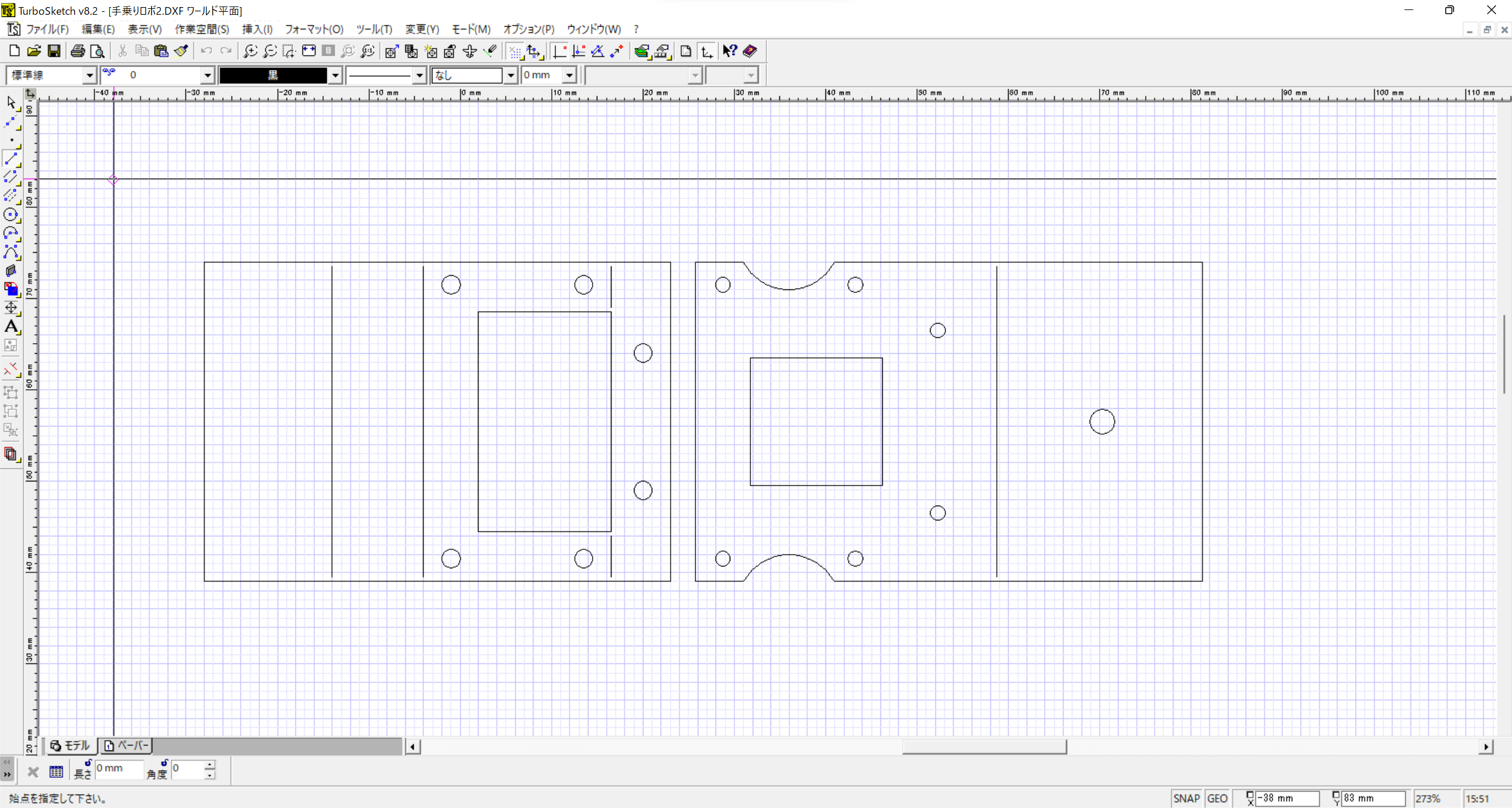Click the Print icon in toolbar

[77, 51]
